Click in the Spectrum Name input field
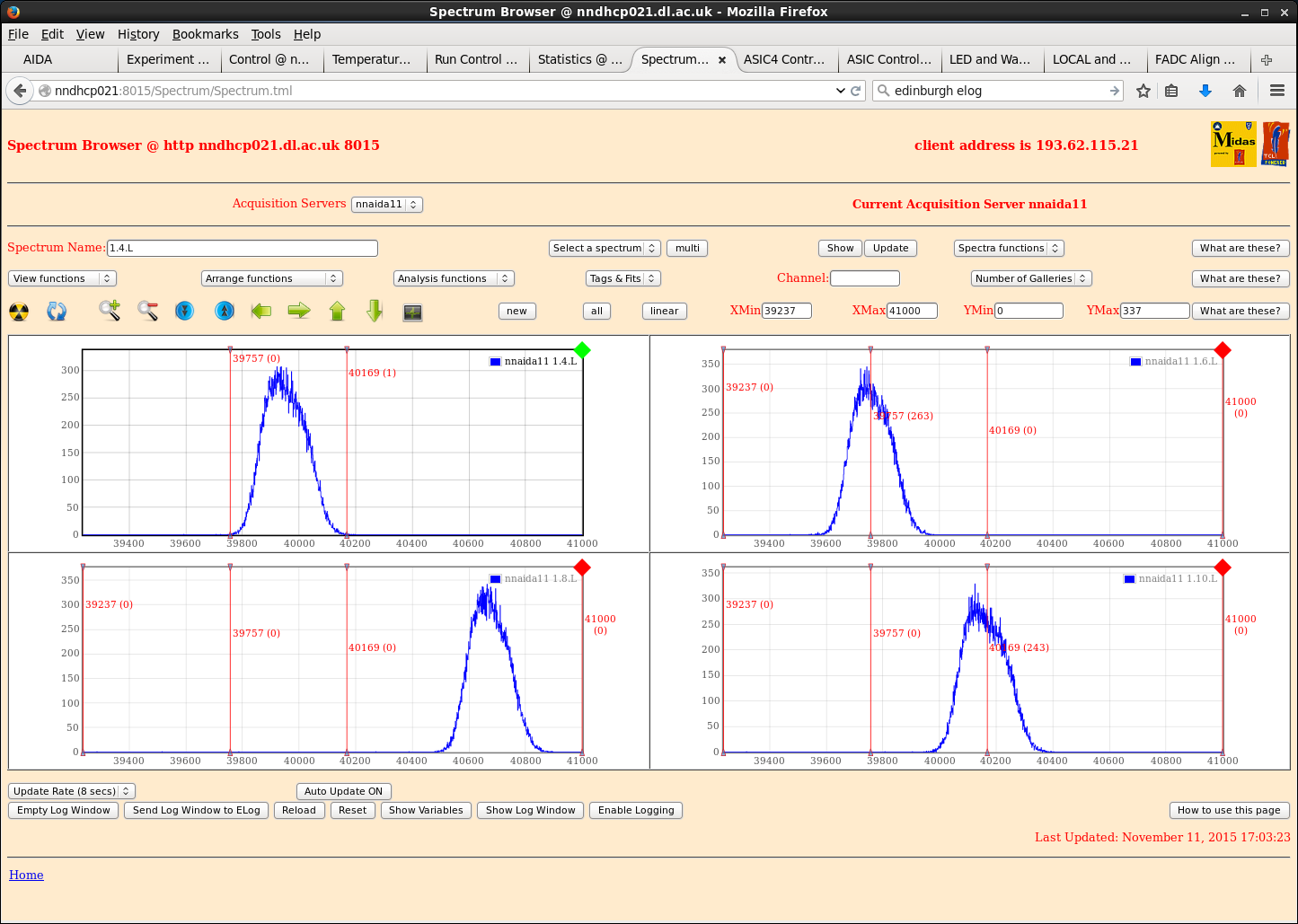The image size is (1298, 924). (x=242, y=248)
